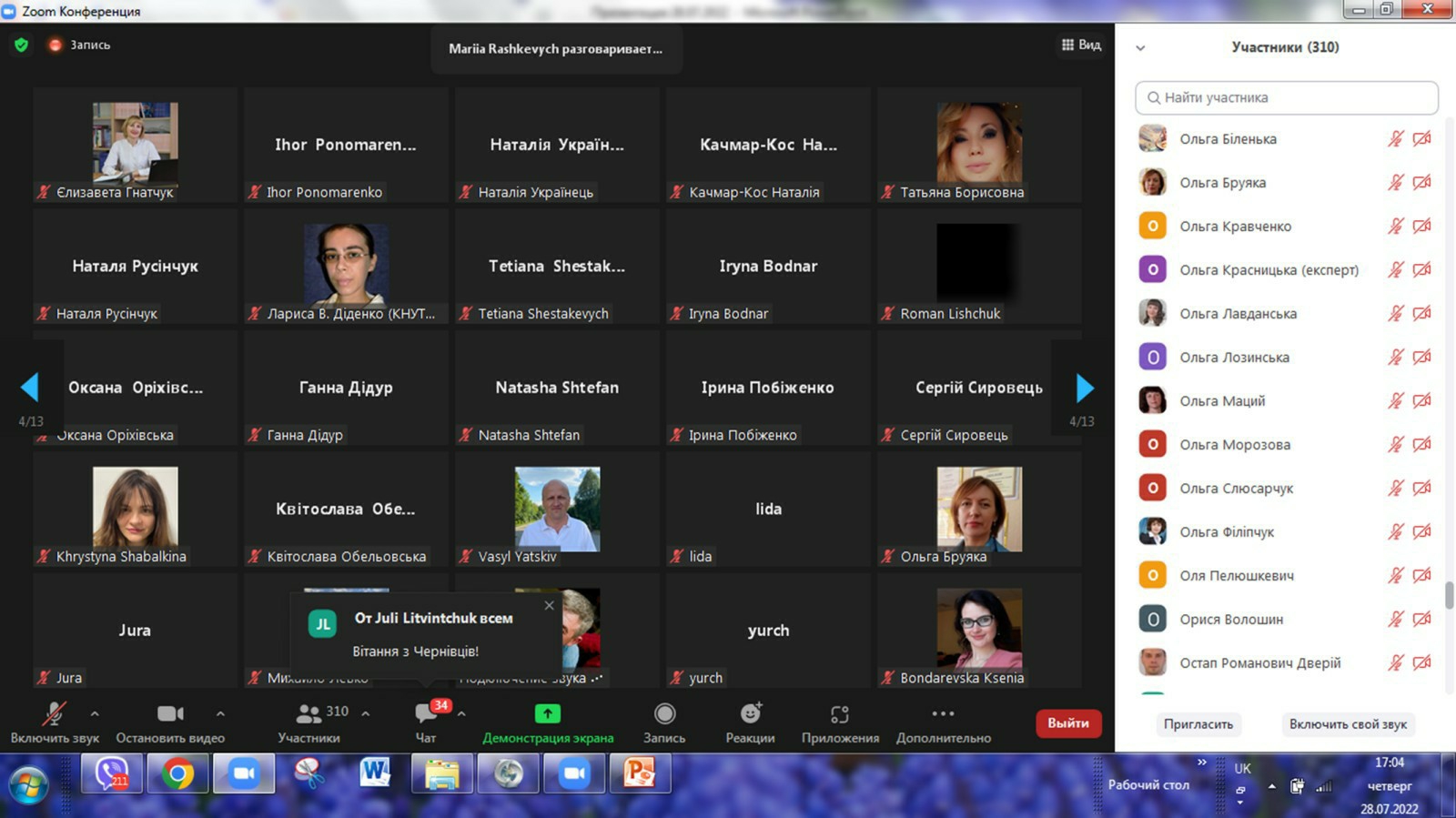Go to previous gallery page arrow

point(30,389)
